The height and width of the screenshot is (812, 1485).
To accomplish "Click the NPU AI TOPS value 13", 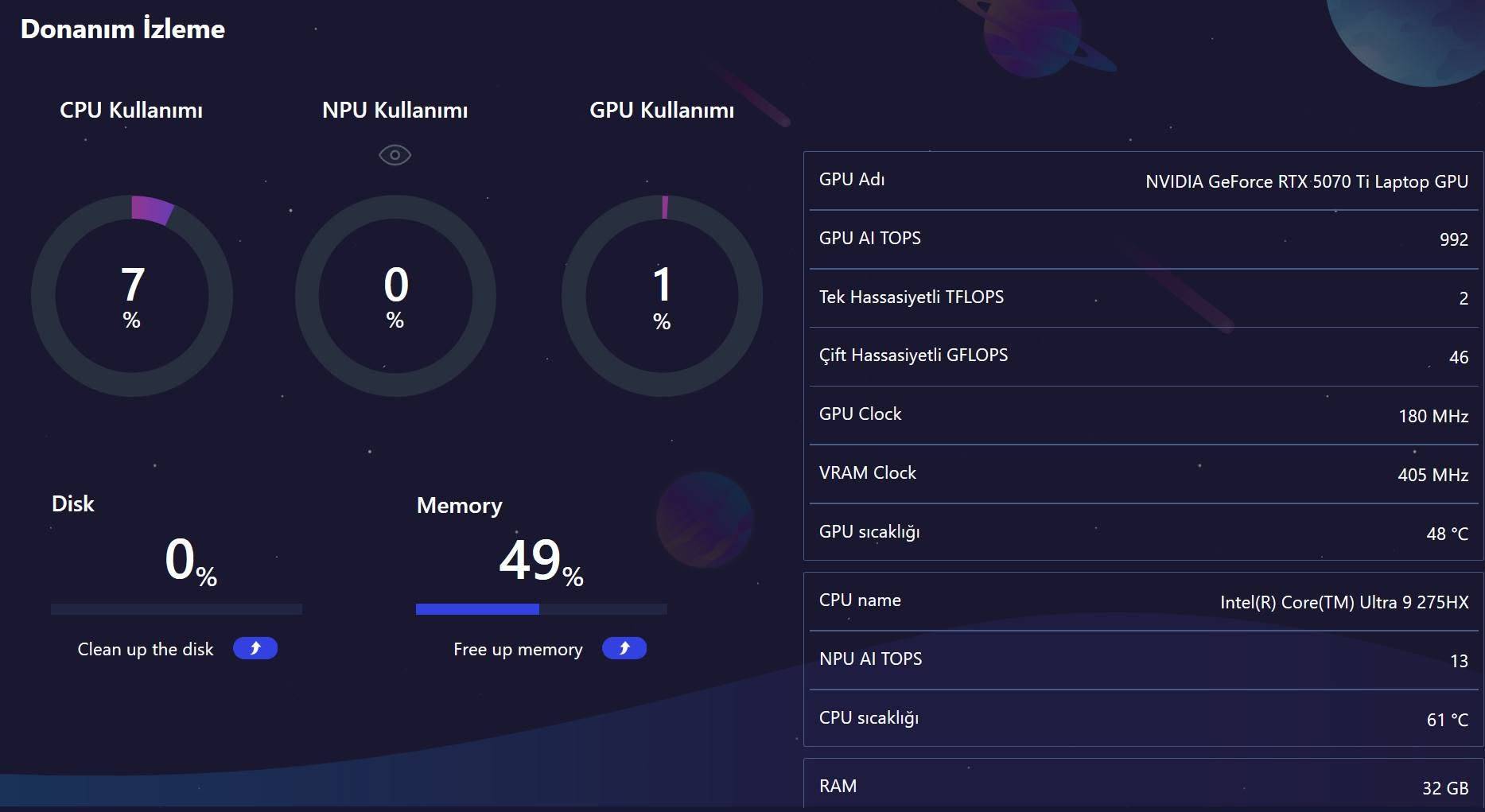I will [1459, 661].
